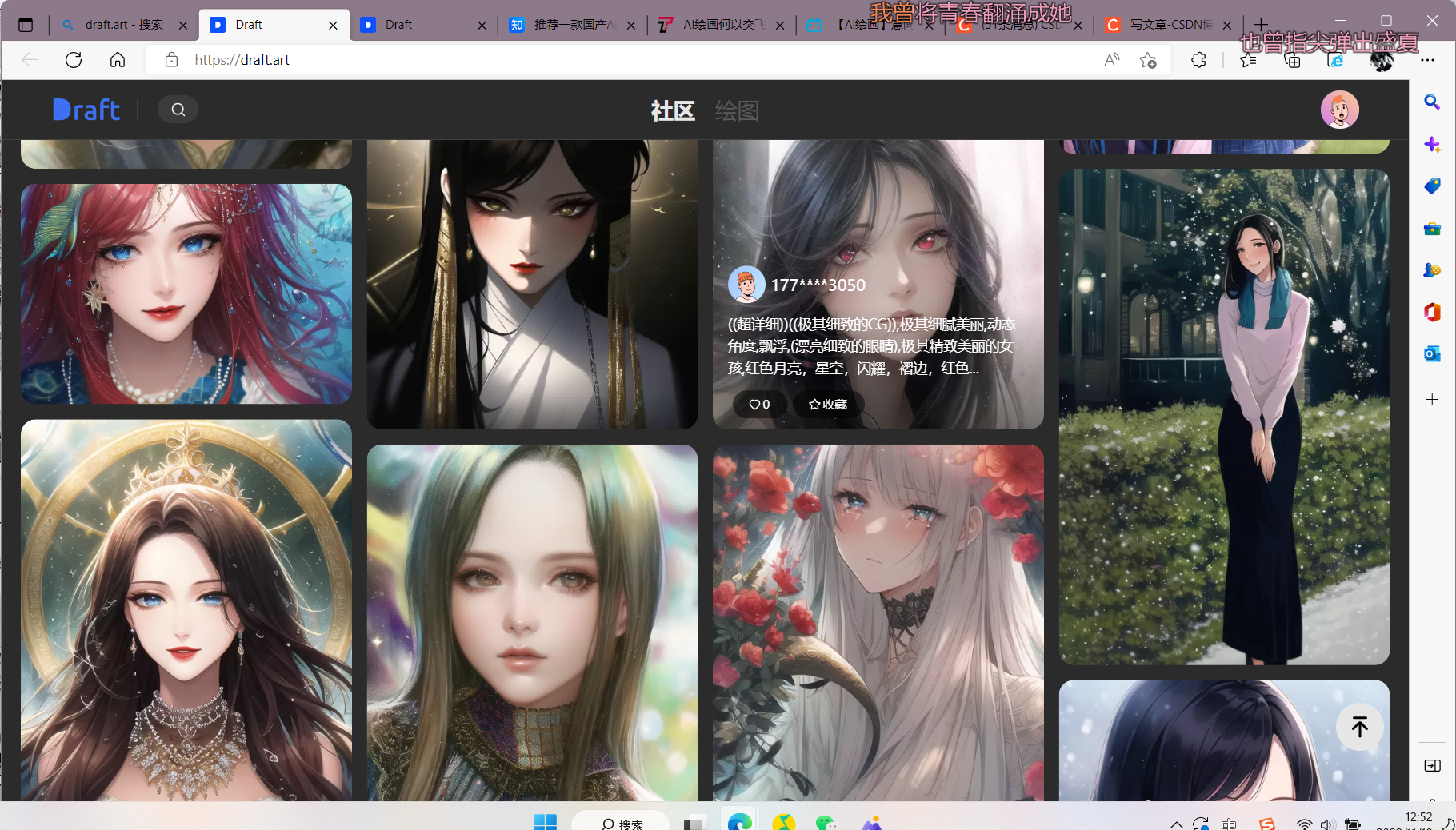The height and width of the screenshot is (830, 1456).
Task: Open a new browser tab
Action: 1262,25
